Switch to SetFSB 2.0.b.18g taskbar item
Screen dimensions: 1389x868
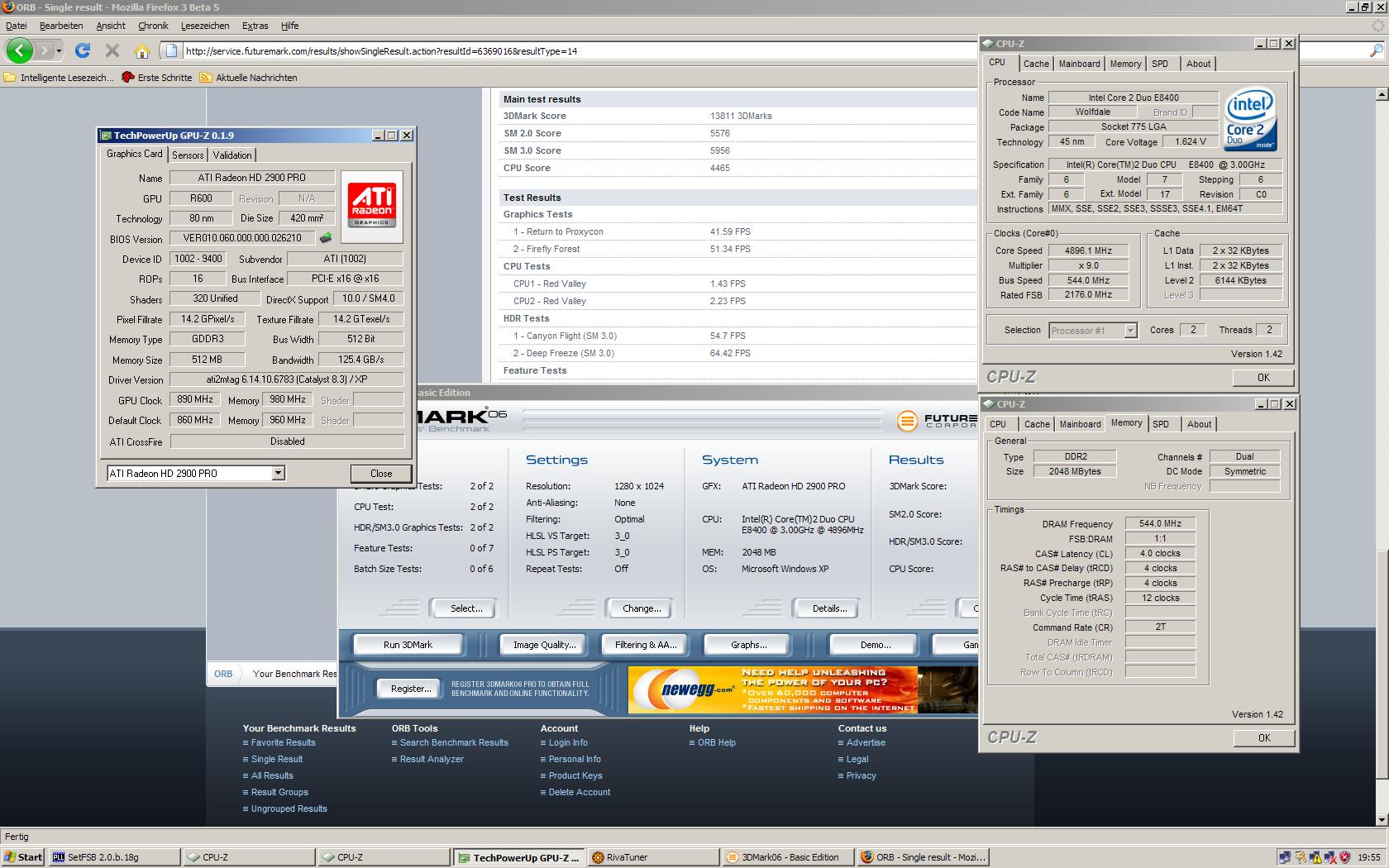coord(113,857)
